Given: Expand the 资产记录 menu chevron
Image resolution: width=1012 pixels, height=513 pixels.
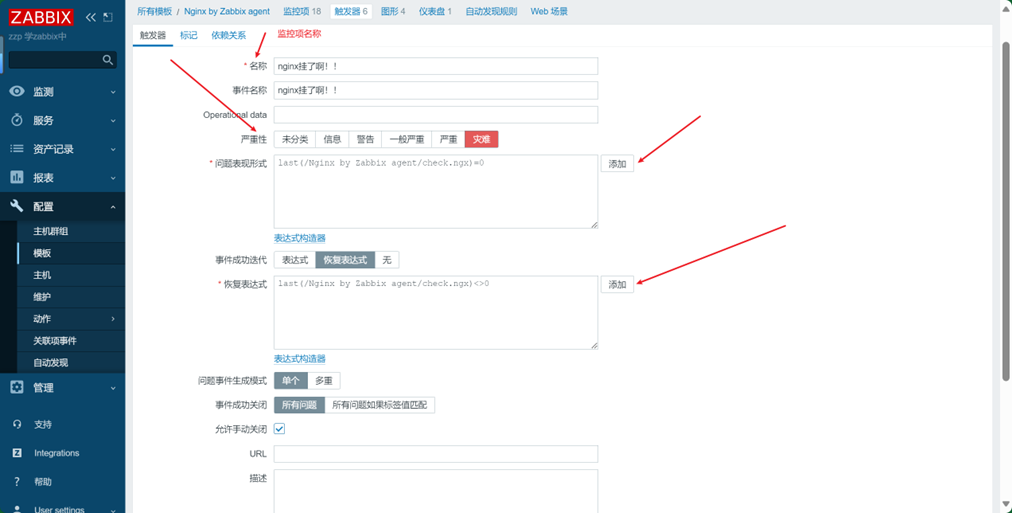Looking at the screenshot, I should [x=113, y=150].
